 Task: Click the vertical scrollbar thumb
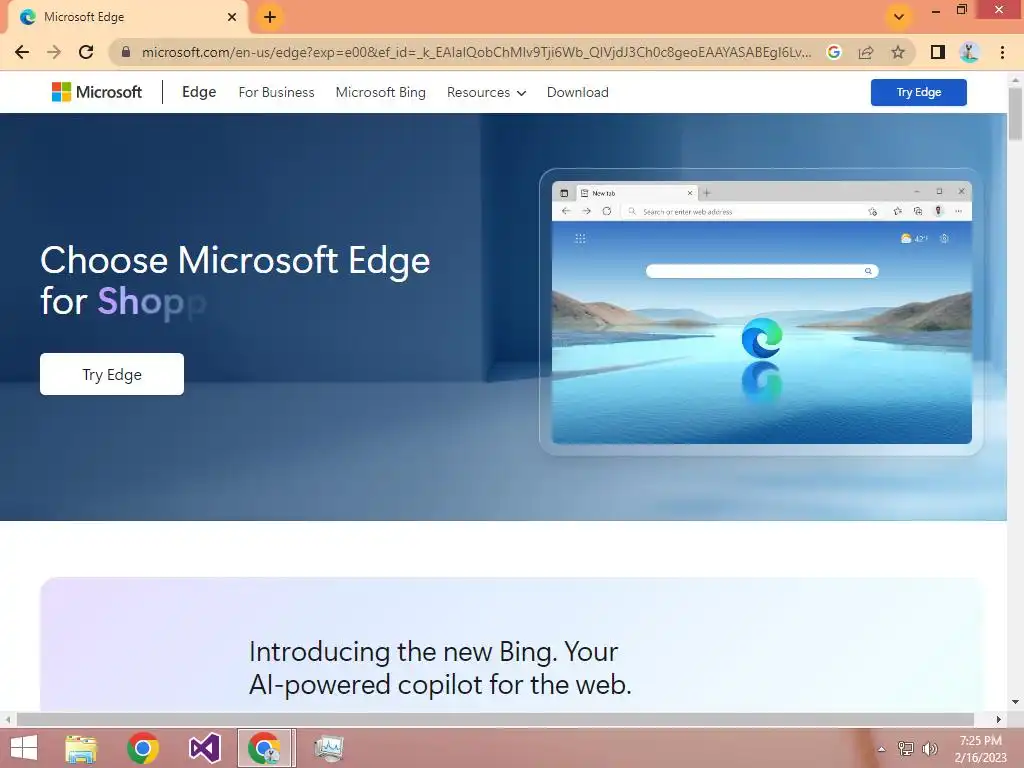click(1015, 114)
